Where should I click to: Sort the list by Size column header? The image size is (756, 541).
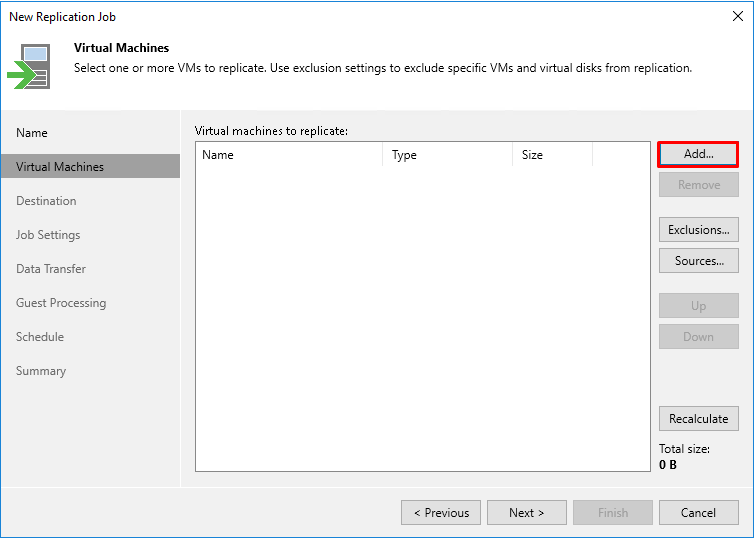click(553, 155)
